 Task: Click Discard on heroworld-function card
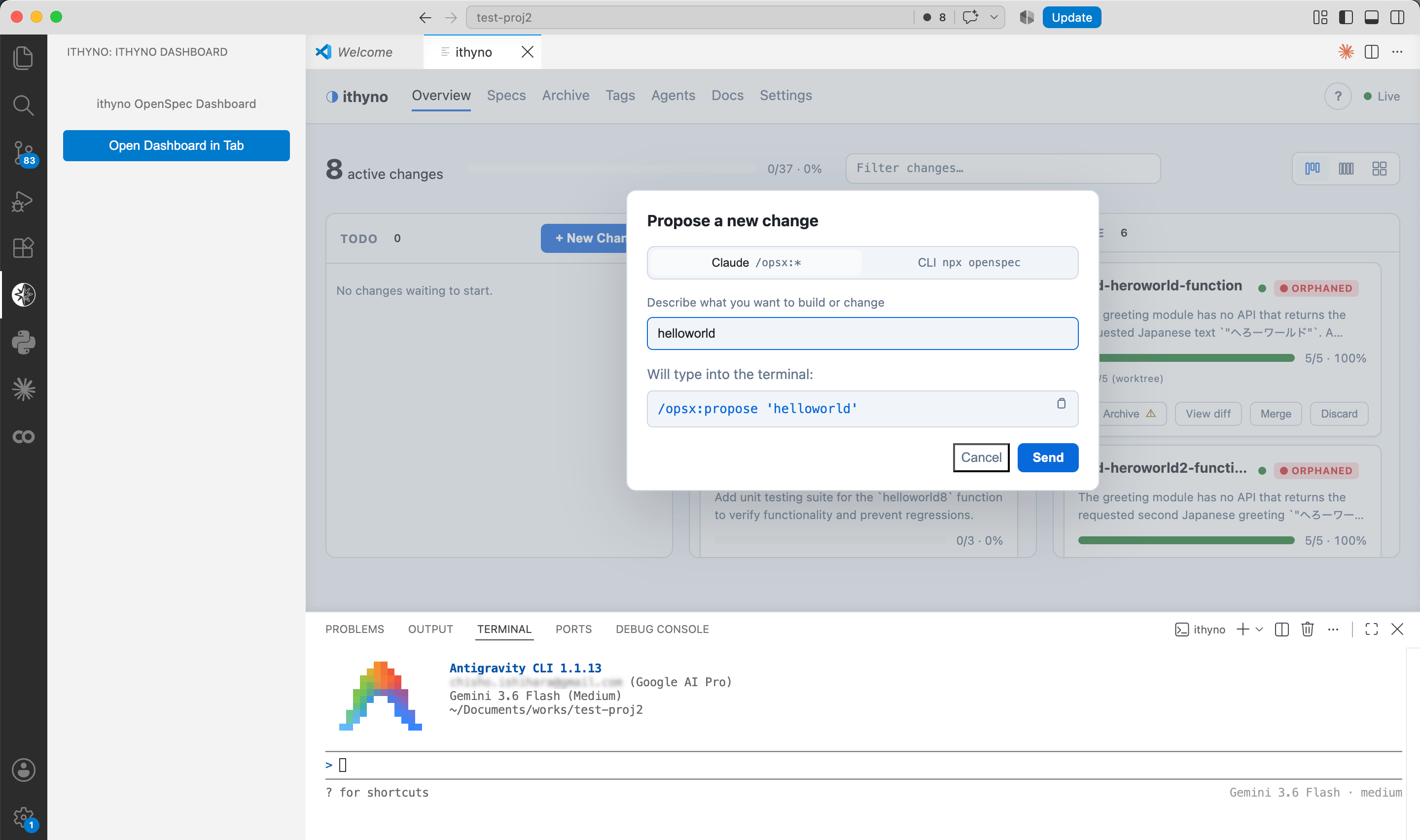pyautogui.click(x=1339, y=414)
